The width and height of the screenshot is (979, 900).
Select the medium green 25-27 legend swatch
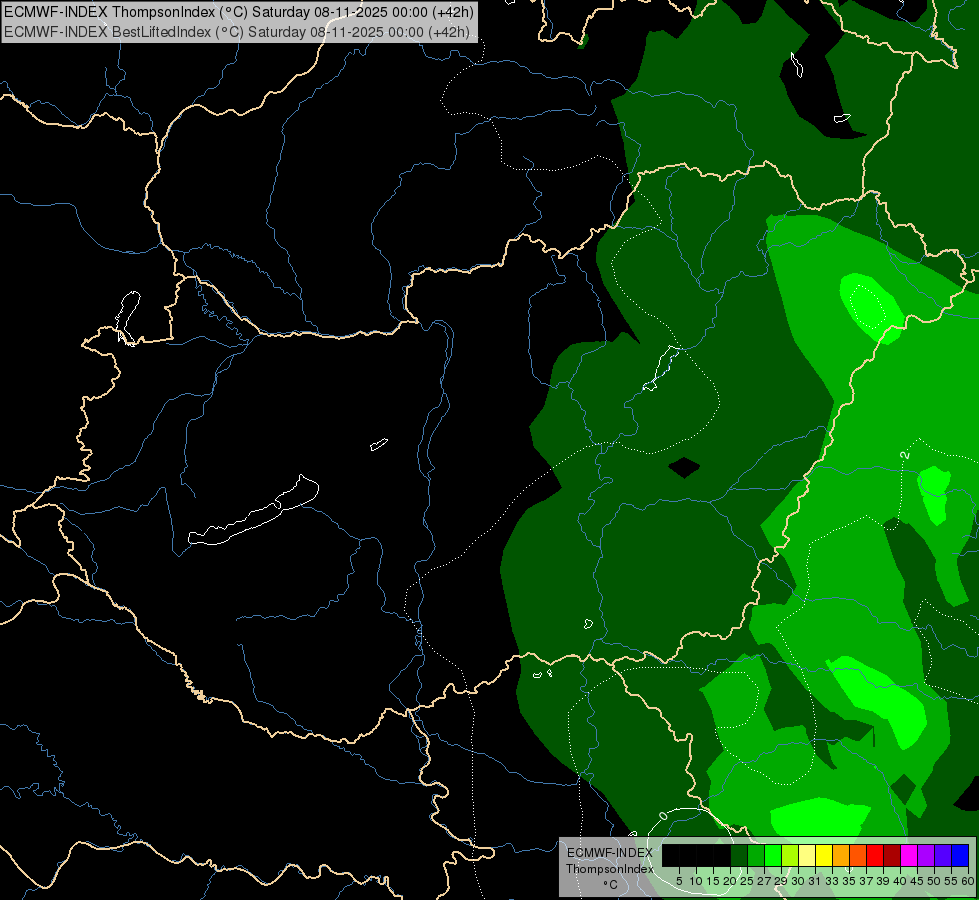tap(756, 855)
